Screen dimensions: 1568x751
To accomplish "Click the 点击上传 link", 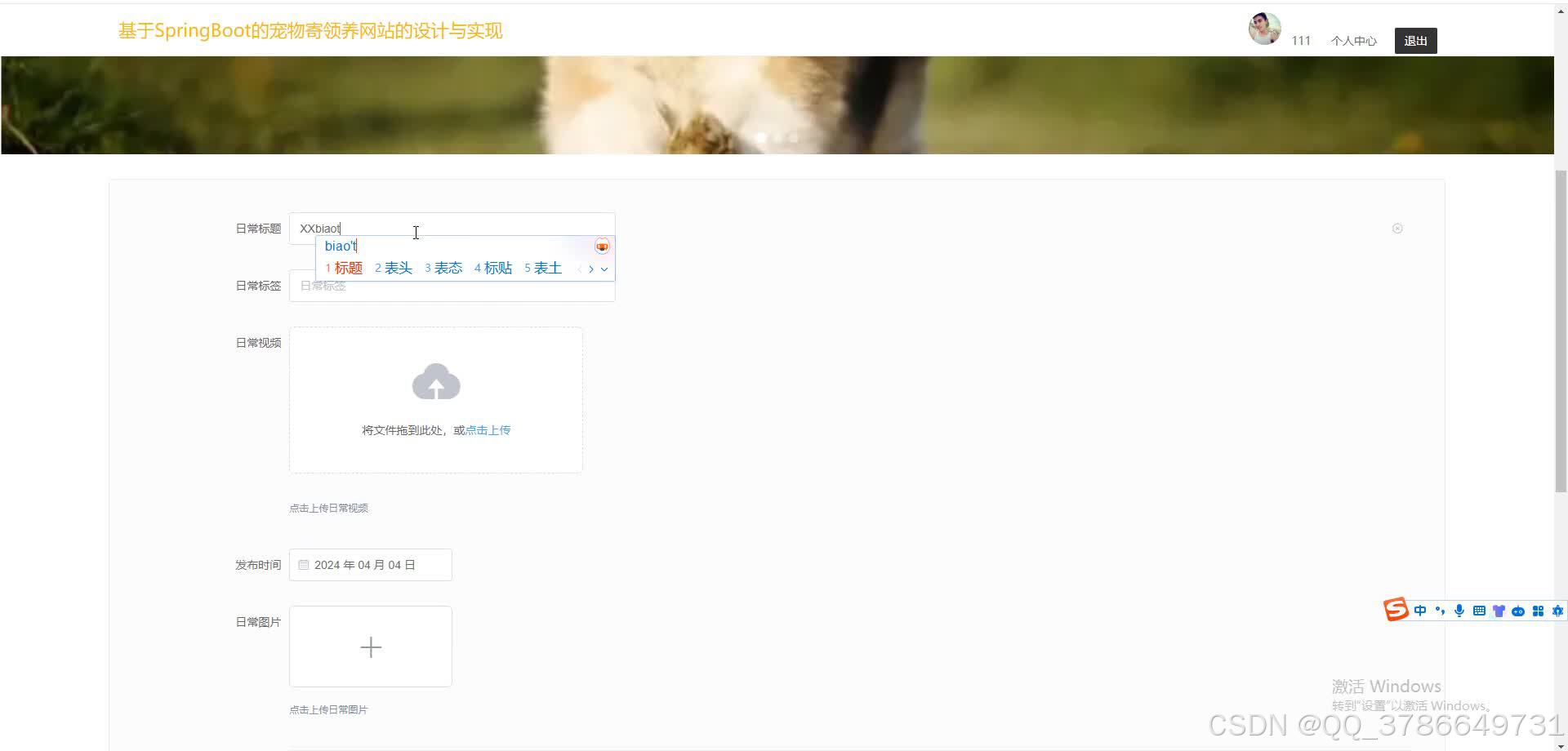I will [x=488, y=430].
